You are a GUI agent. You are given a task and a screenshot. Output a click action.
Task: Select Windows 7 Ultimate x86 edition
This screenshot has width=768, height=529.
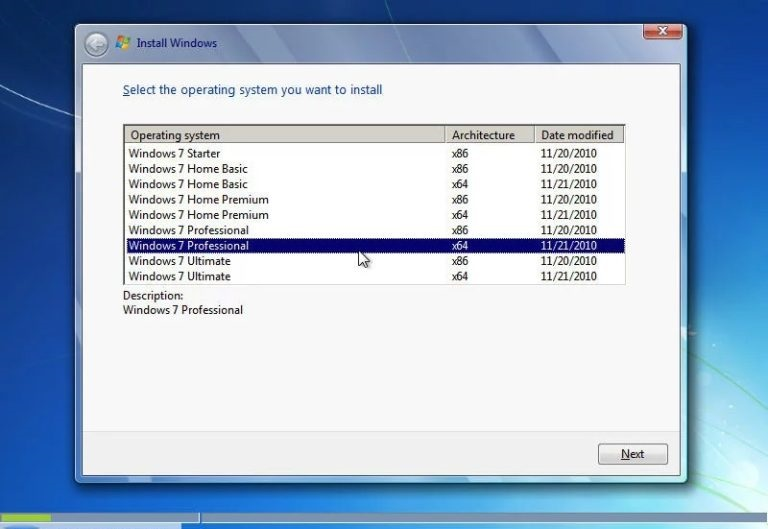pyautogui.click(x=180, y=261)
